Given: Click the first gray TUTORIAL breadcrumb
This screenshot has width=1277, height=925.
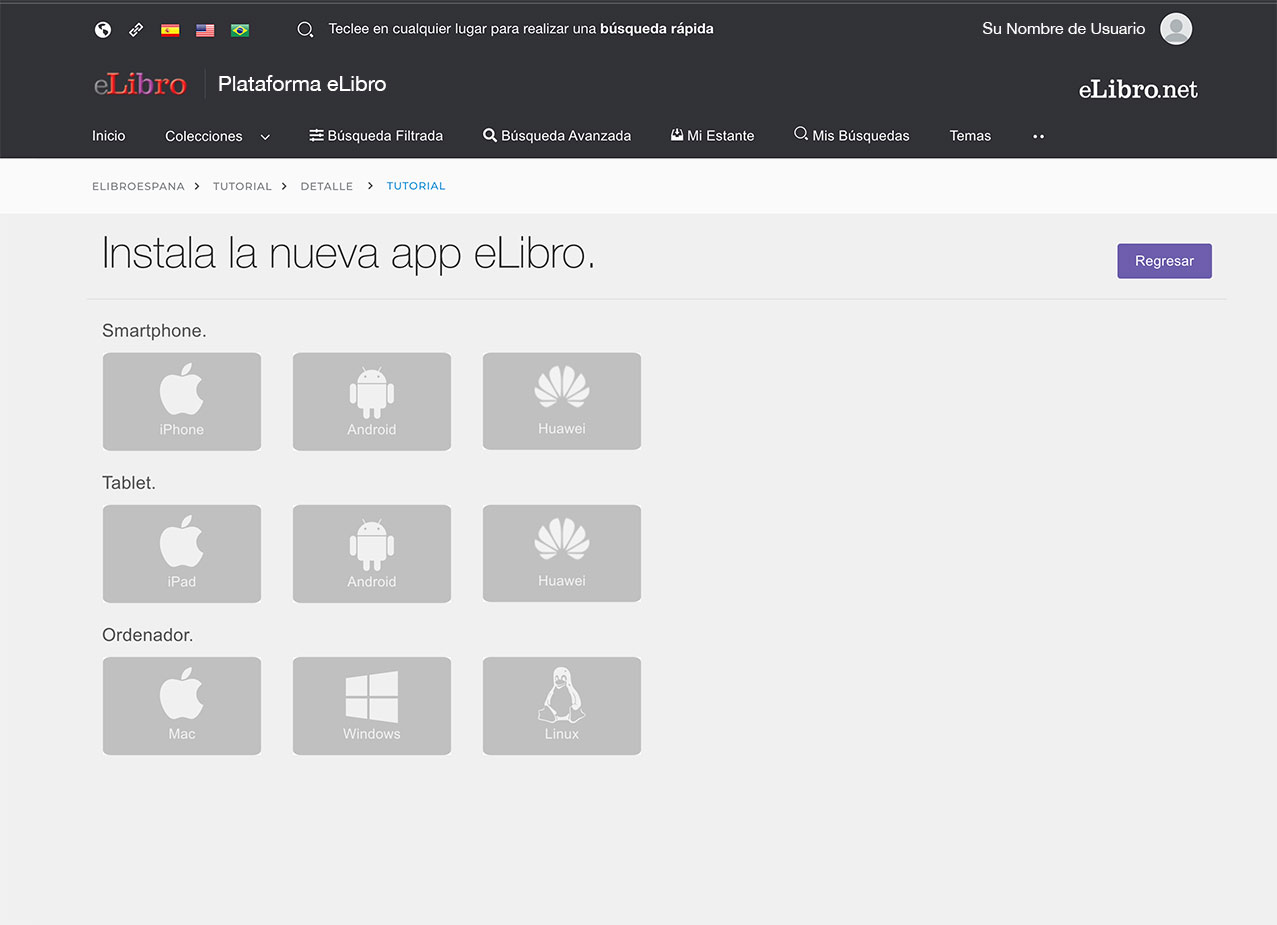Looking at the screenshot, I should pyautogui.click(x=242, y=186).
